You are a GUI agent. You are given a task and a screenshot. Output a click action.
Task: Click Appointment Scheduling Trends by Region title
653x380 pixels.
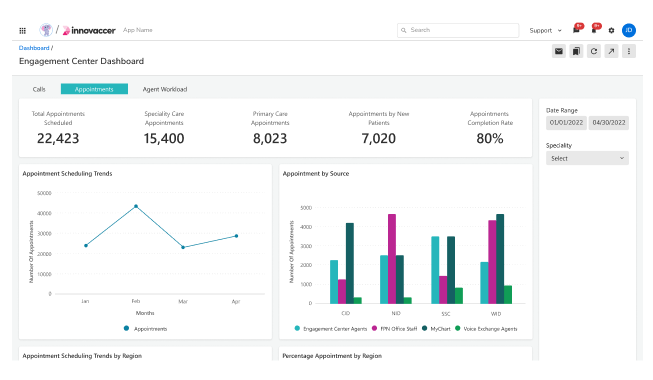82,356
